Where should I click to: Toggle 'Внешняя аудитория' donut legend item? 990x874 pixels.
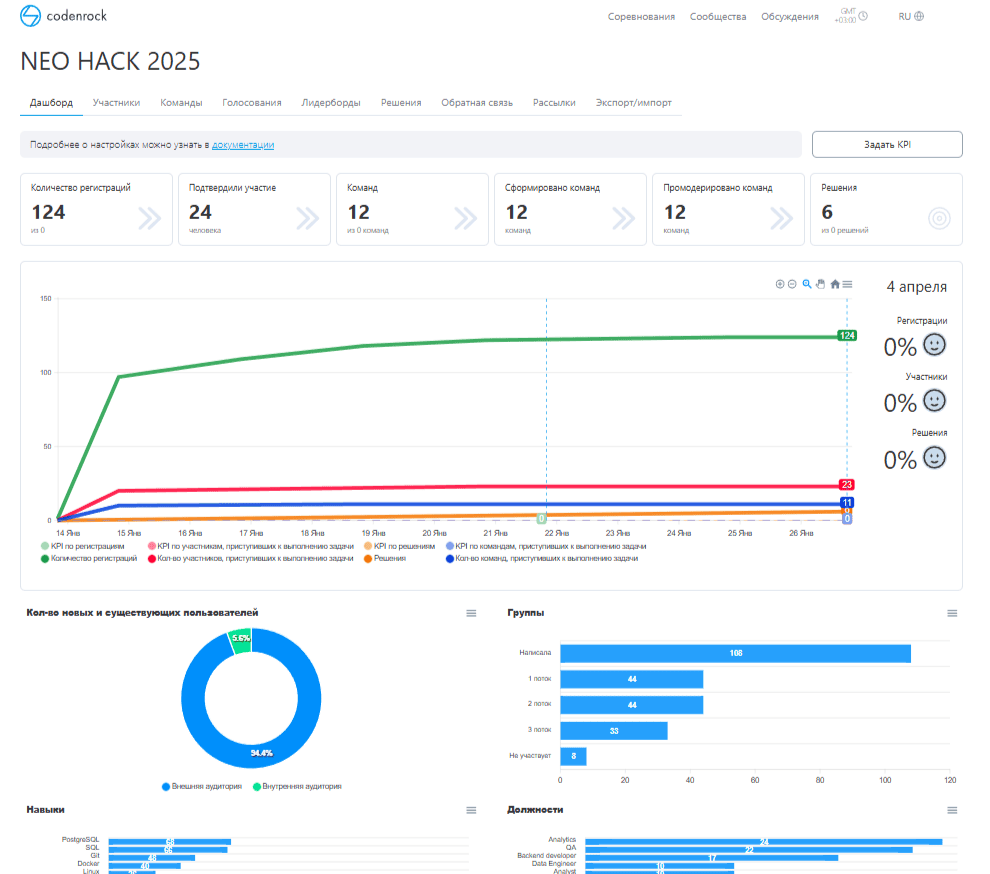coord(202,786)
